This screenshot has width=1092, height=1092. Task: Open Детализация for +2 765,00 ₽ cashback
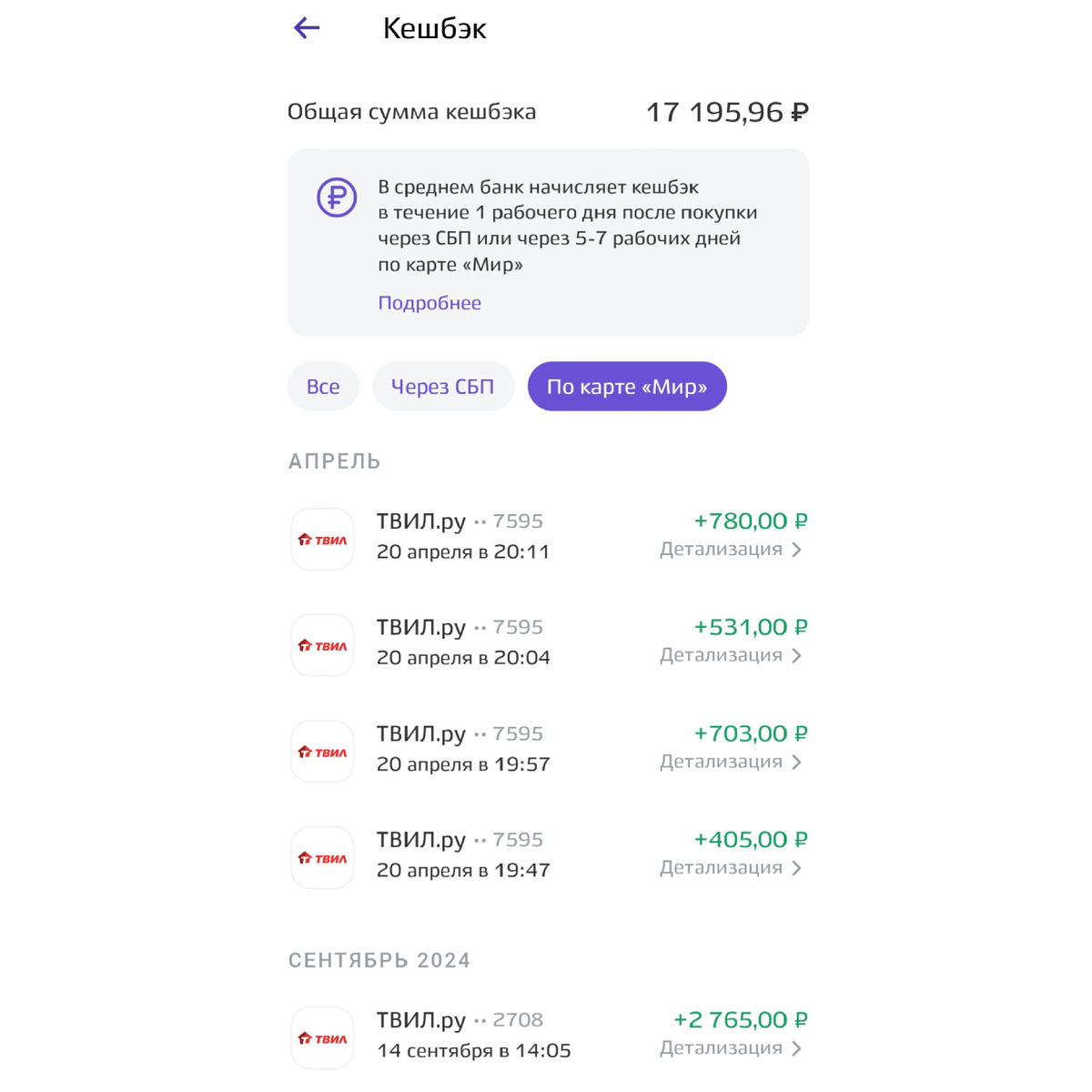coord(730,1048)
